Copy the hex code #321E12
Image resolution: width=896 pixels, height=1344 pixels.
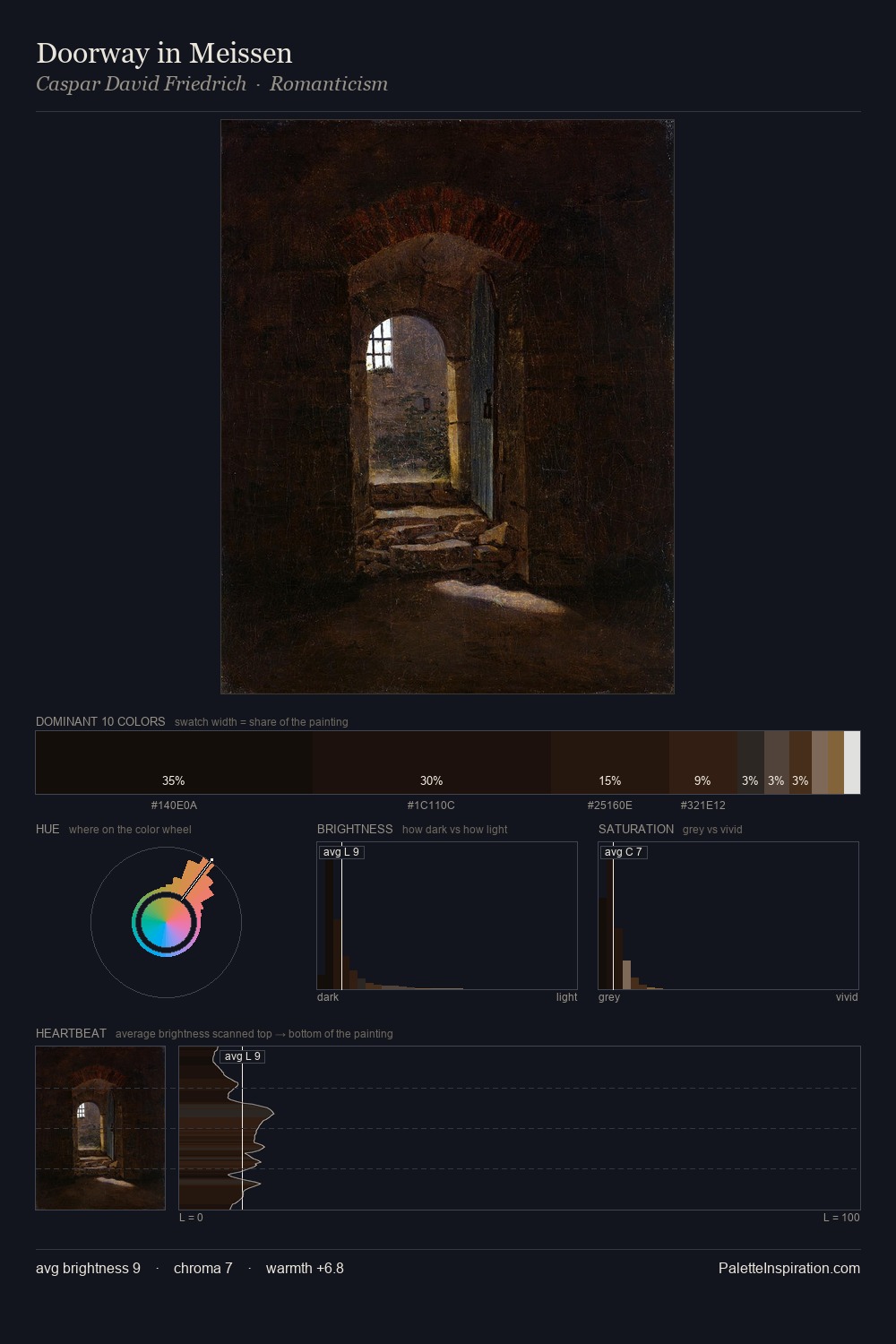(703, 806)
